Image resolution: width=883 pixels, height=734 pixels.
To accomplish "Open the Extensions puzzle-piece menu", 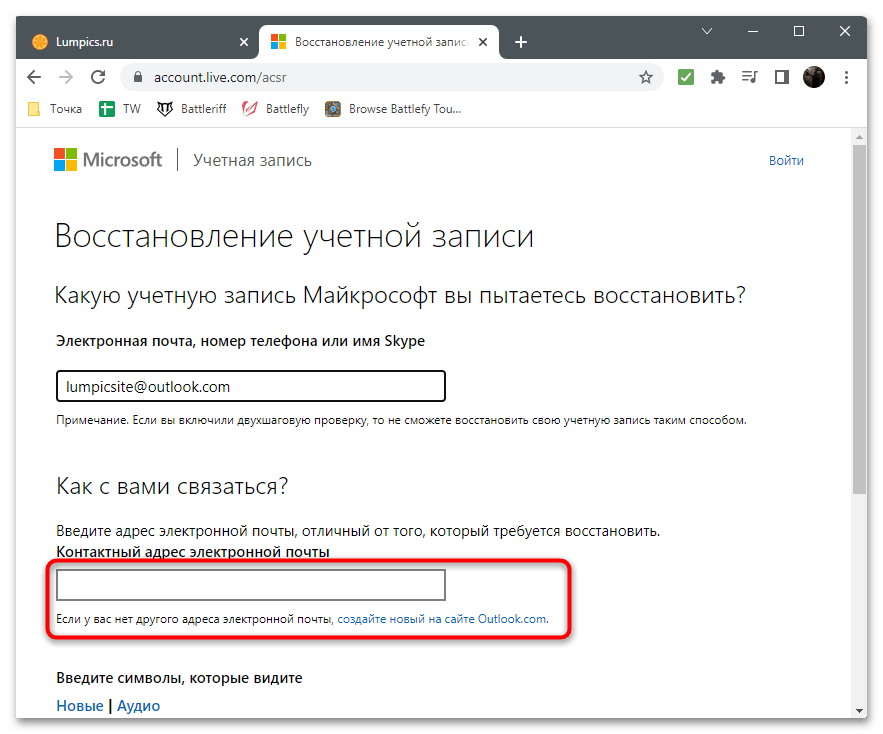I will pos(717,77).
